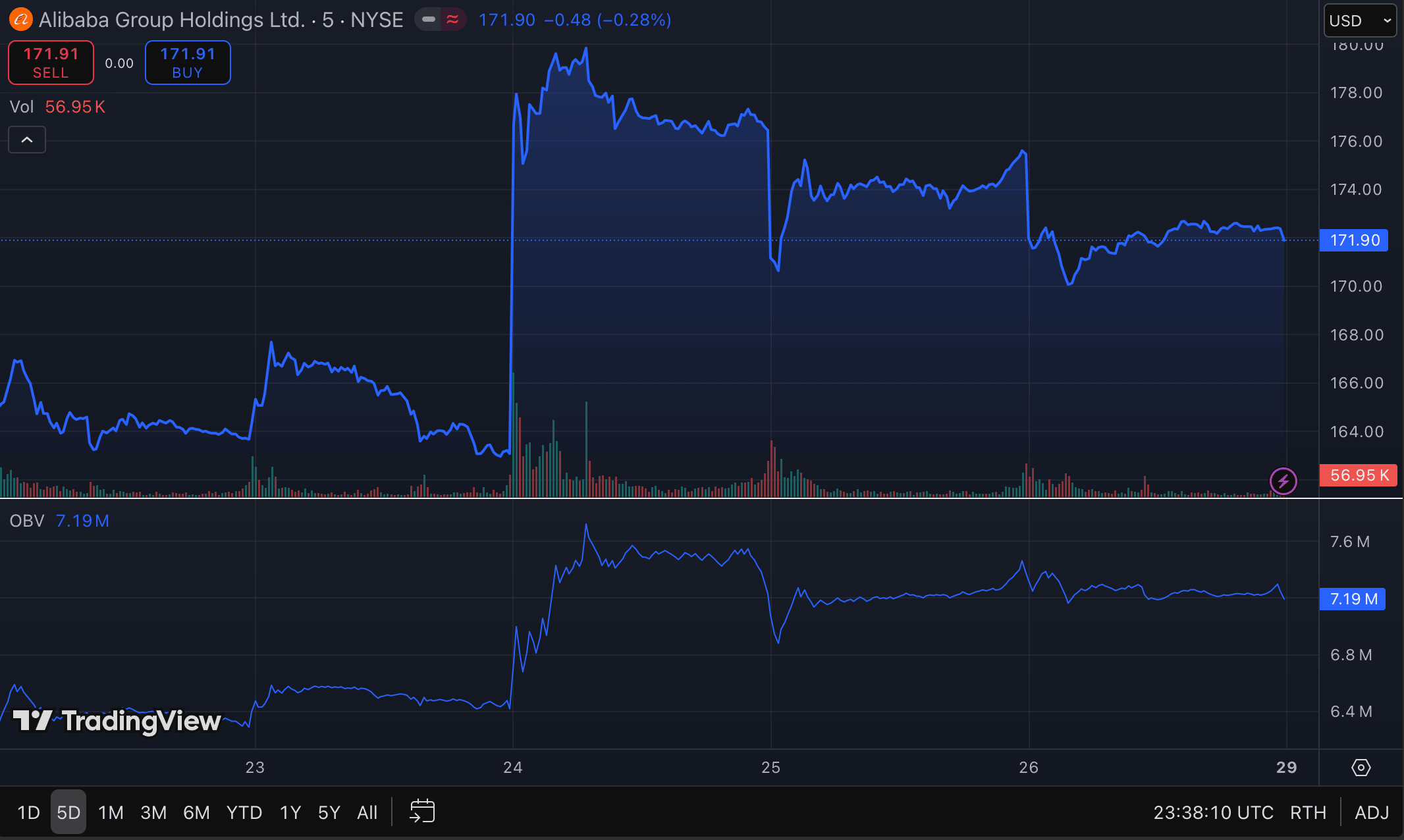Click the gray market status pill icon
The width and height of the screenshot is (1404, 840).
pos(429,20)
